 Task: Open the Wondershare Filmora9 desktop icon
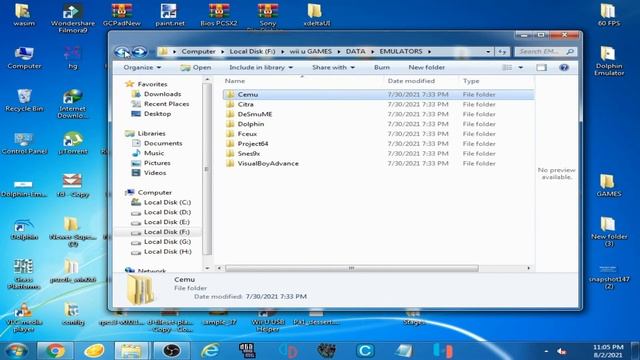73,18
